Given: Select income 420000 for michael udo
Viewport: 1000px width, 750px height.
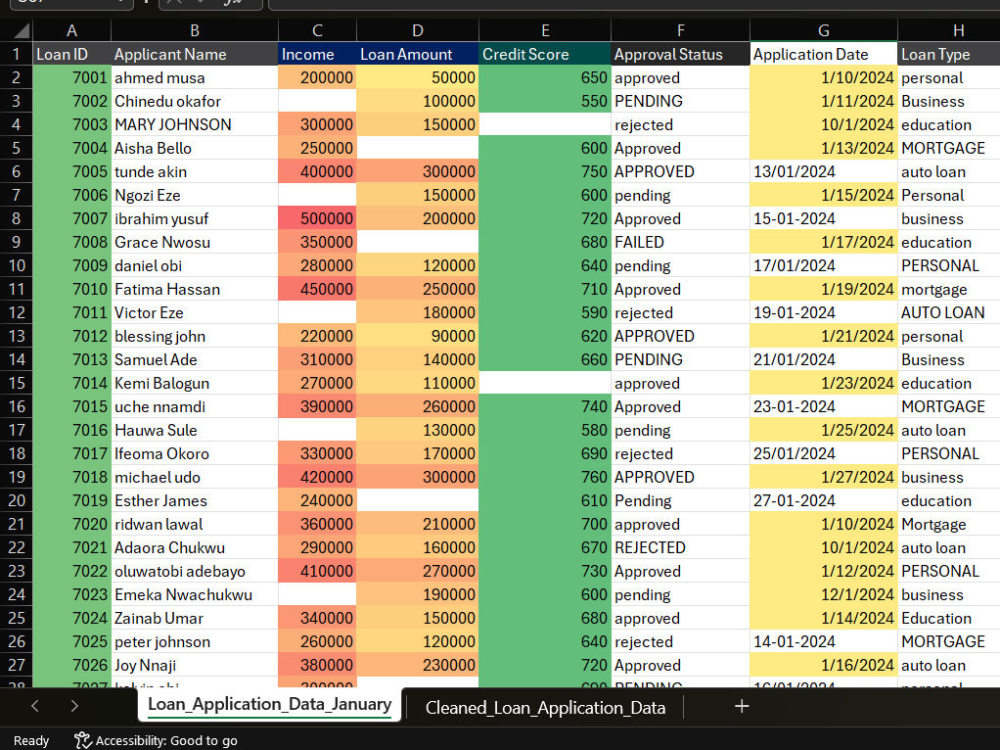Looking at the screenshot, I should 317,477.
